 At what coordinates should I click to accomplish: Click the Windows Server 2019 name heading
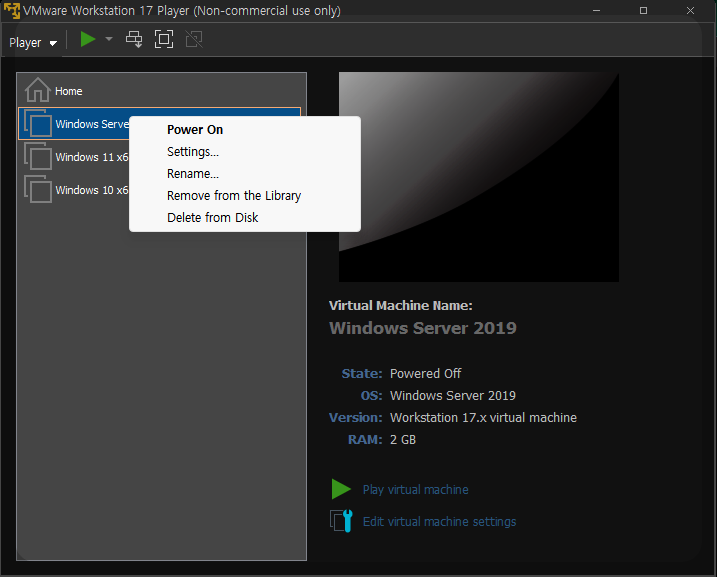pos(423,328)
